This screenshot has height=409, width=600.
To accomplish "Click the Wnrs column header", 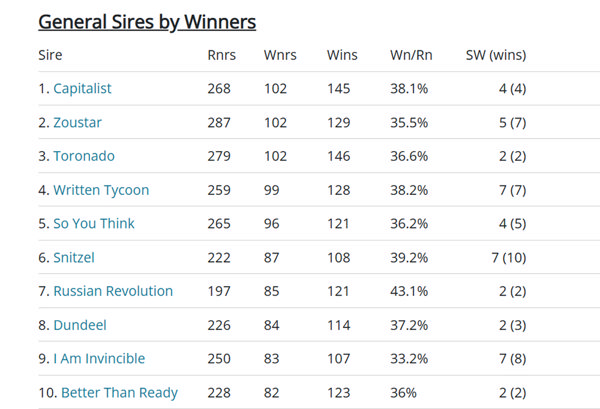I will point(280,54).
